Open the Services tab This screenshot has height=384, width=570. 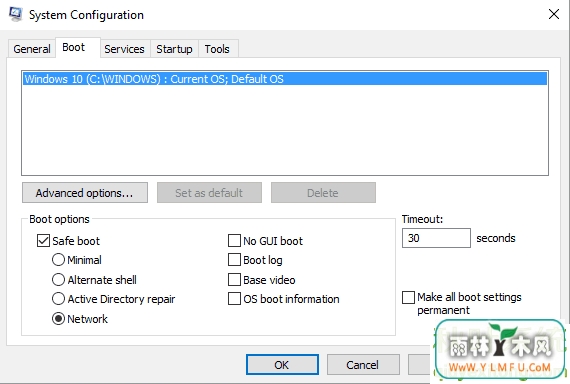tap(124, 49)
